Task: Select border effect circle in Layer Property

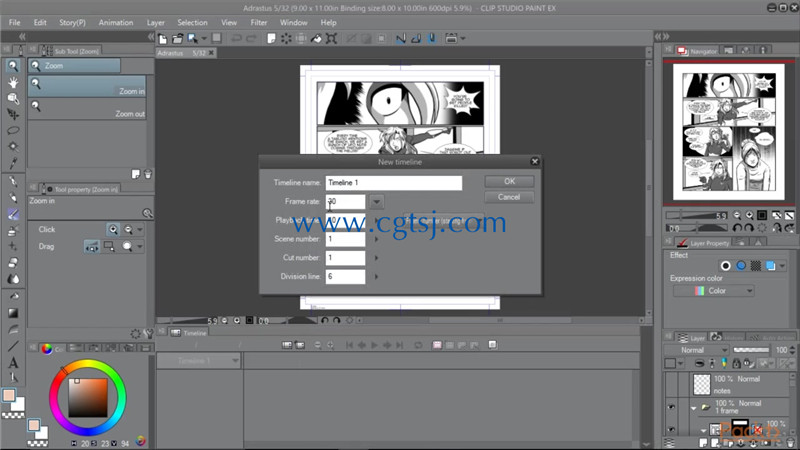Action: [x=726, y=265]
